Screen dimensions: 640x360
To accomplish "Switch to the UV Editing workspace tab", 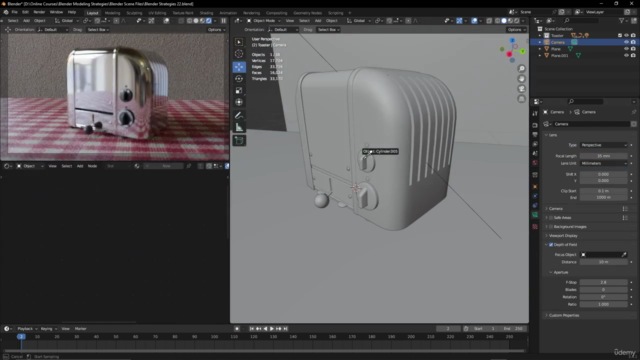I will pos(157,13).
